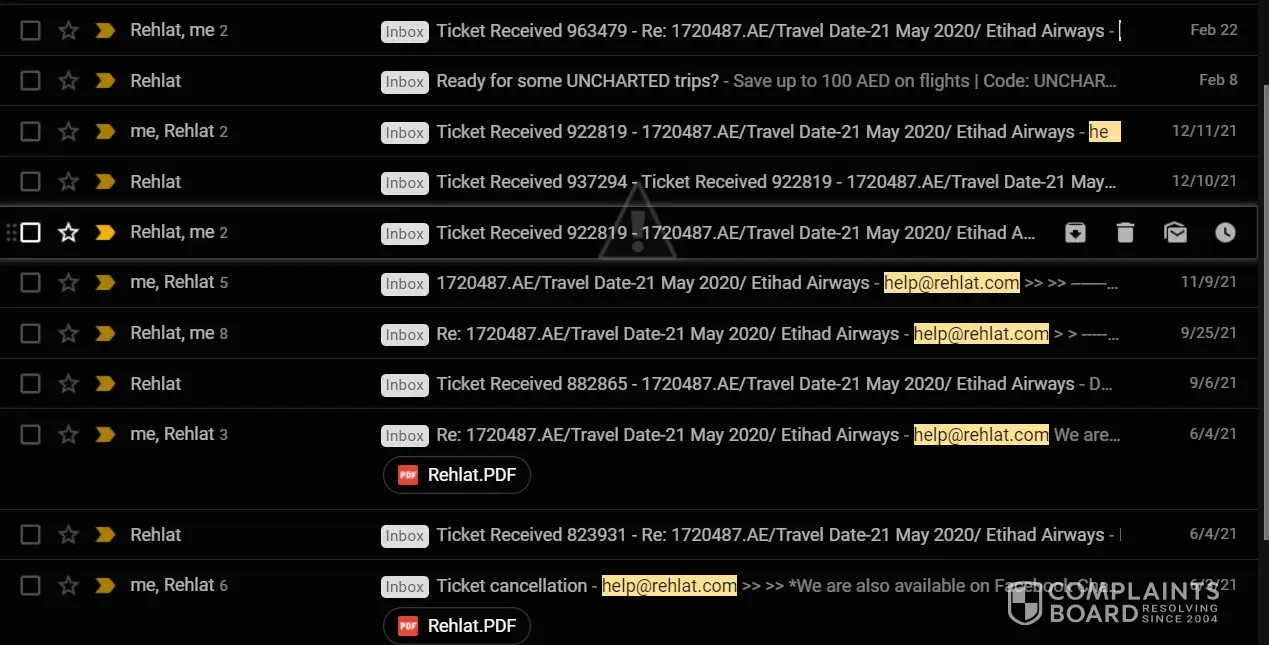Tick the checkbox for Ticket Received 823931
This screenshot has height=645, width=1269.
(x=31, y=535)
